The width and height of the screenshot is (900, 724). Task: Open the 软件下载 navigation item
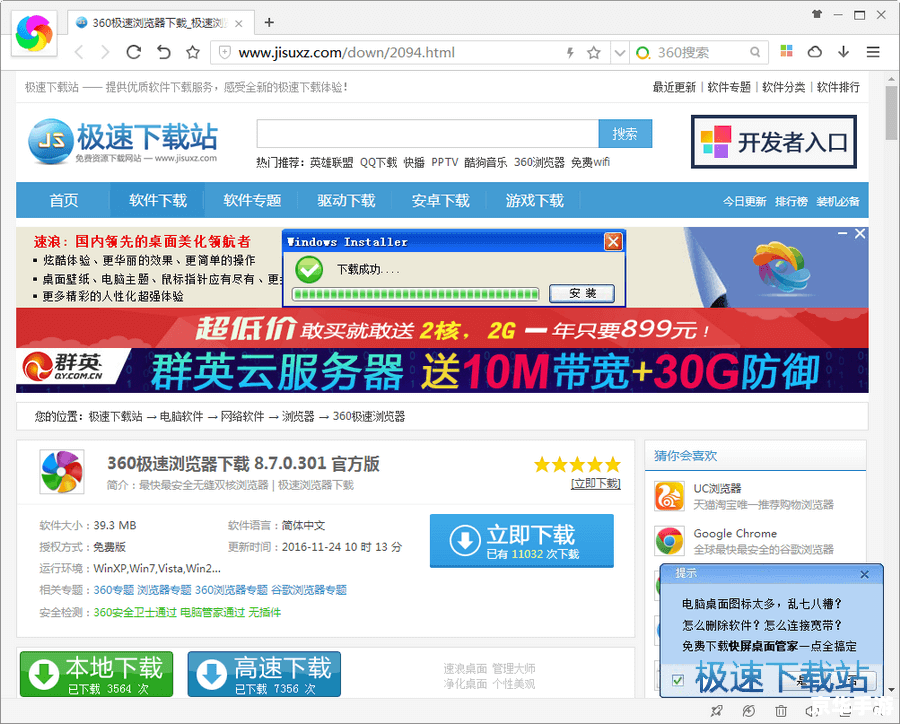pos(158,200)
